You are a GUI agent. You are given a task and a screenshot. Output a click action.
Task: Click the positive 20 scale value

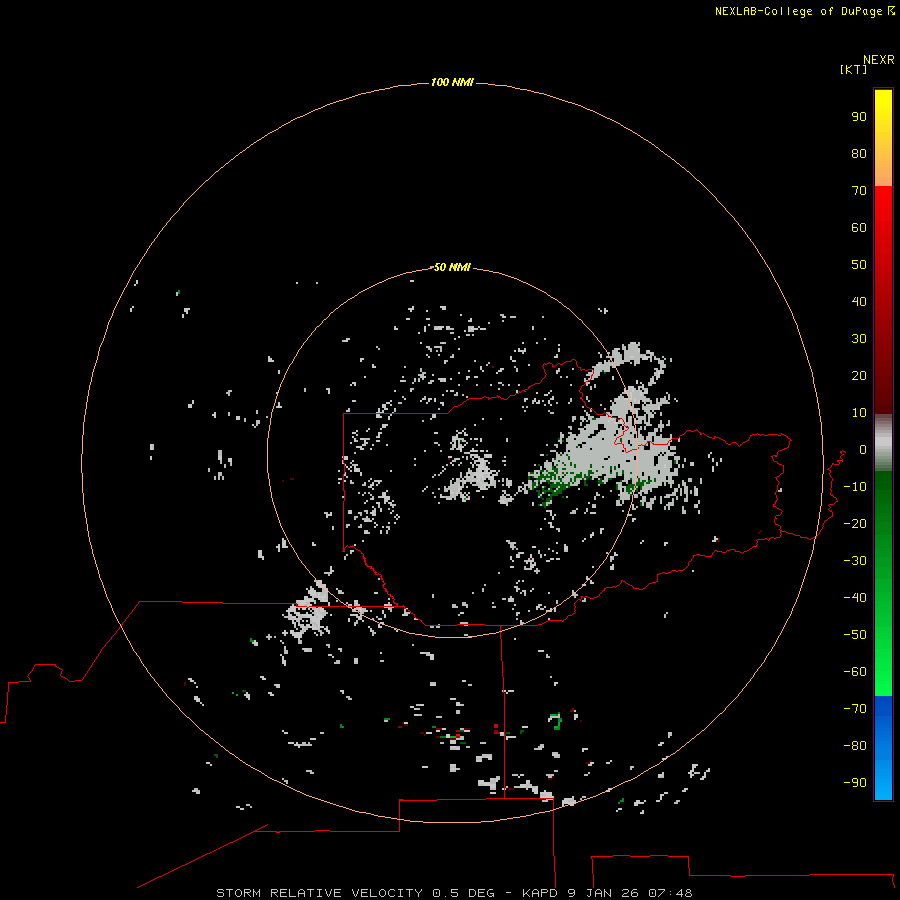[x=859, y=375]
